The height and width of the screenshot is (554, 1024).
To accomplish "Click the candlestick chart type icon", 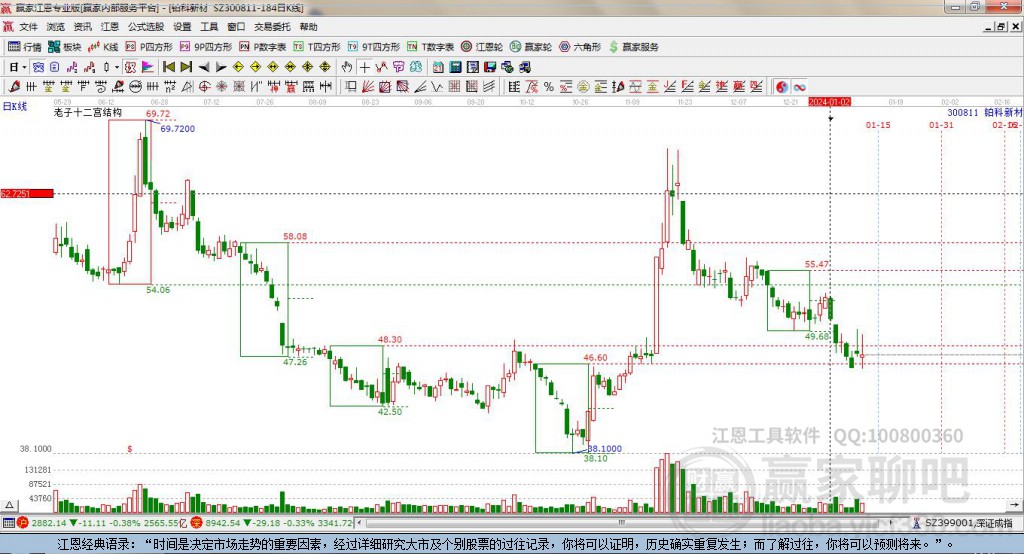I will [x=106, y=67].
